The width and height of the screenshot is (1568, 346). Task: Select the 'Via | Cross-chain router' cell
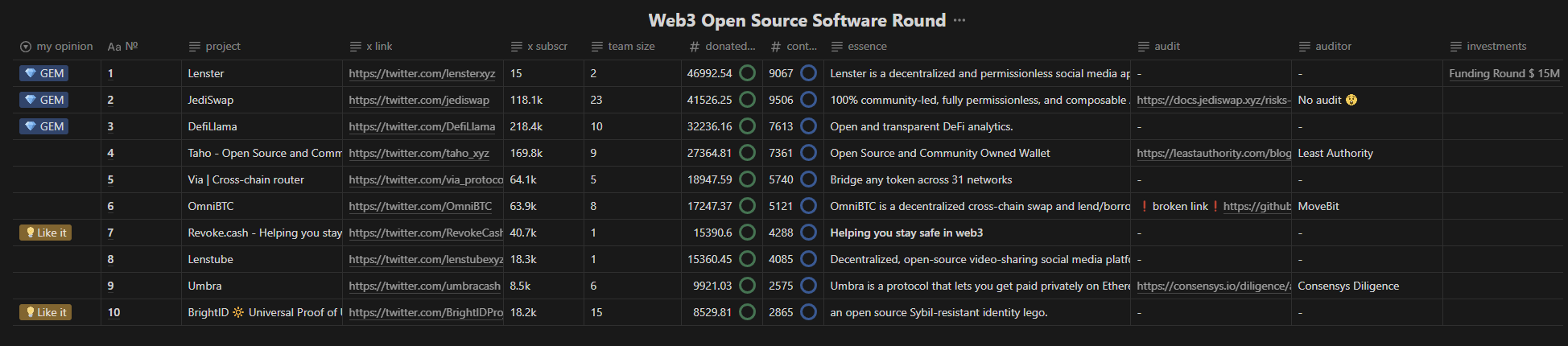point(262,179)
